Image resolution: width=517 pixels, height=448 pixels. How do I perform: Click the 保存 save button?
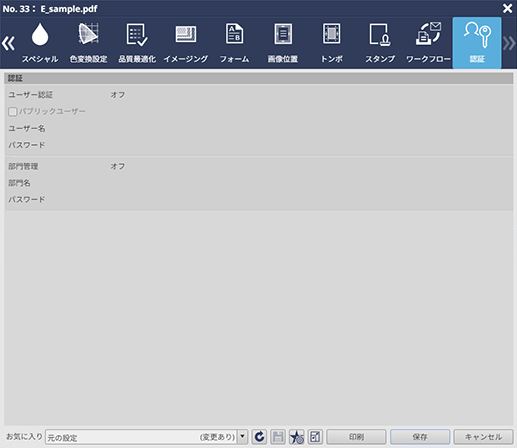420,437
